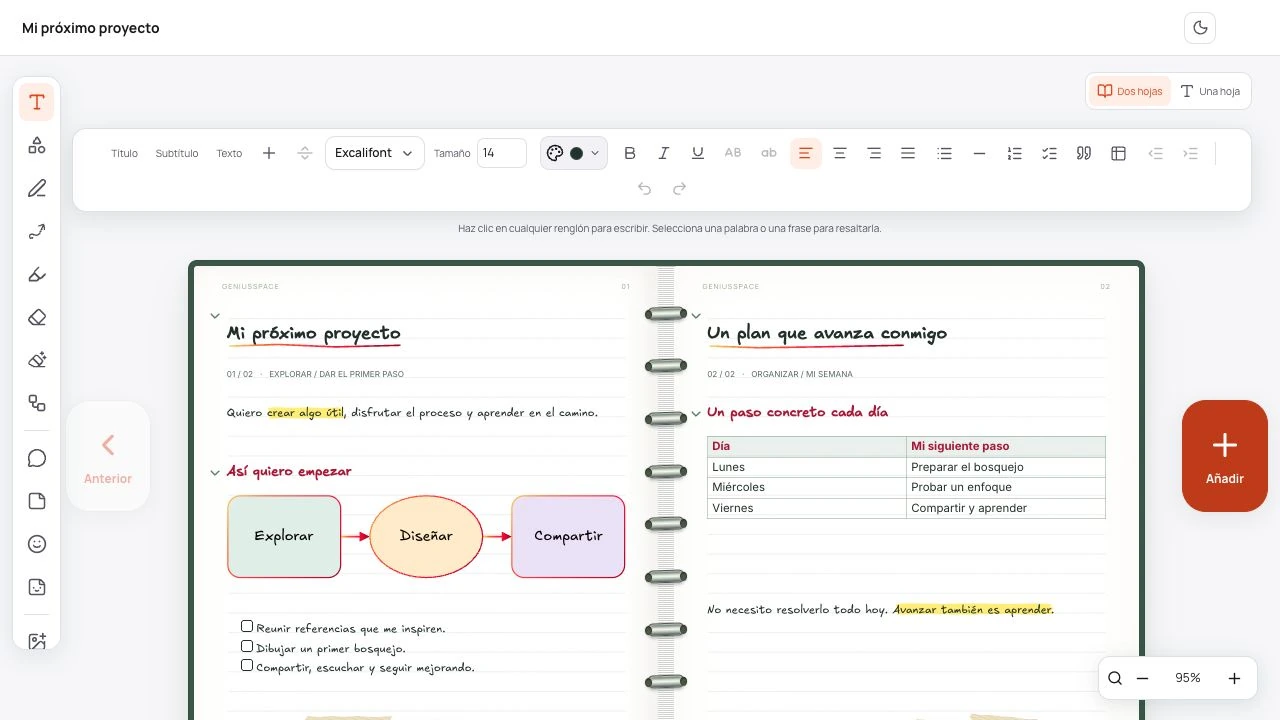1280x720 pixels.
Task: Open the text color picker dropdown
Action: tap(574, 153)
